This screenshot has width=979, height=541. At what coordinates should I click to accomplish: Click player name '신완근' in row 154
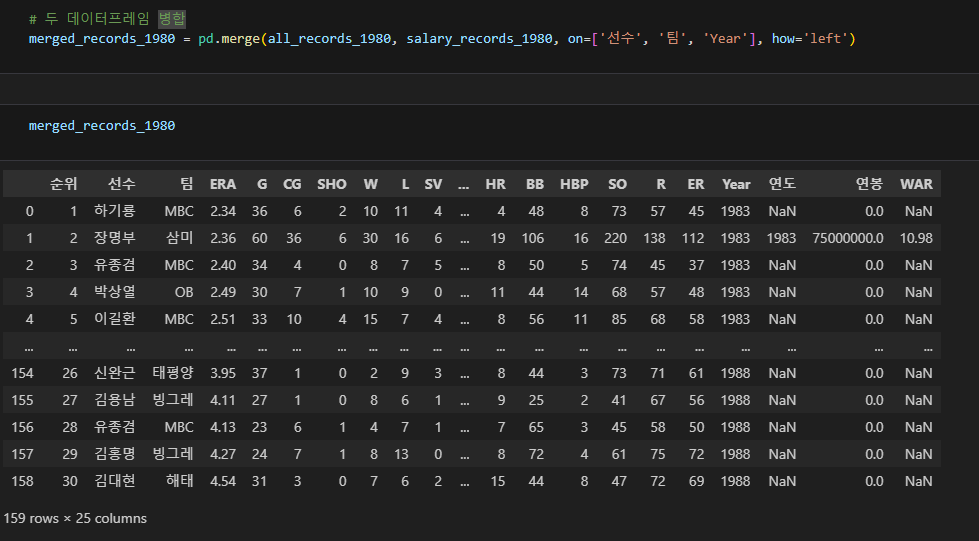point(114,373)
